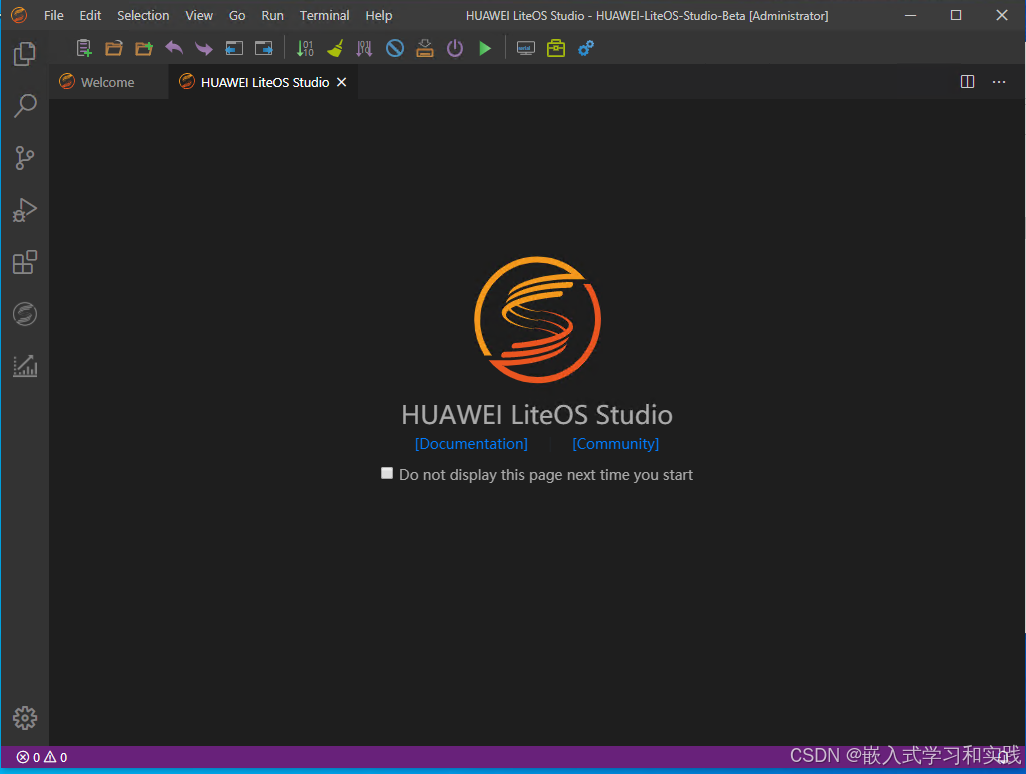
Task: Click the purple redo arrow icon
Action: pos(203,48)
